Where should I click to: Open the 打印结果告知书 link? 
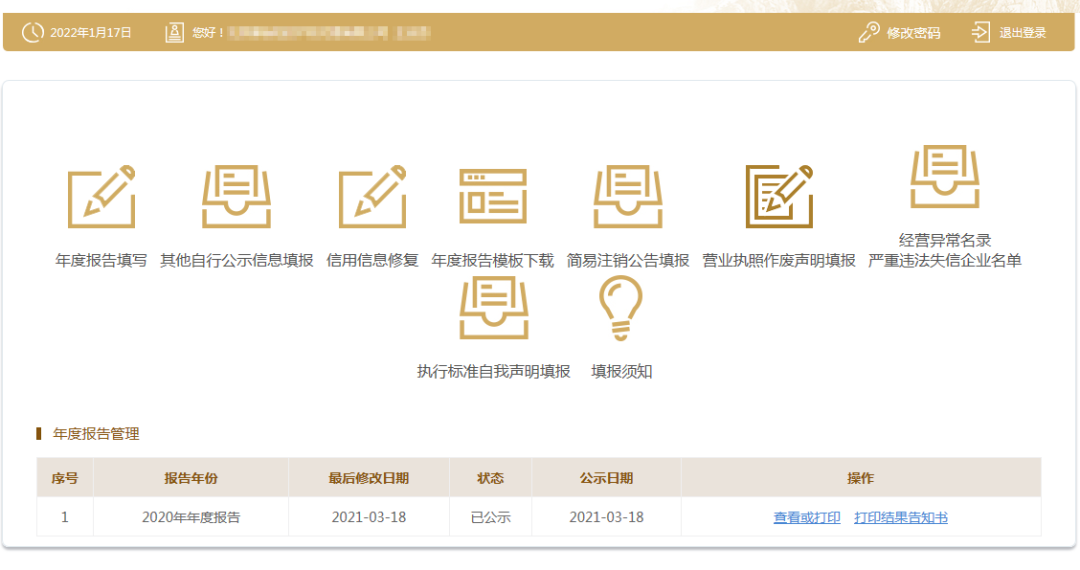click(900, 518)
